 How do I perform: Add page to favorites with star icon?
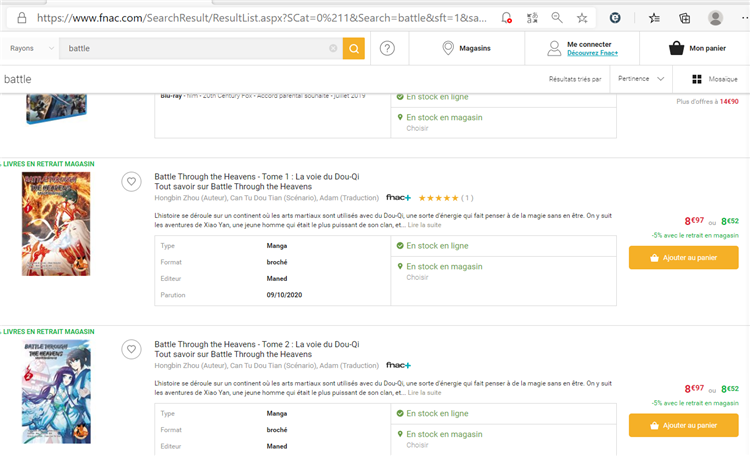click(x=582, y=18)
